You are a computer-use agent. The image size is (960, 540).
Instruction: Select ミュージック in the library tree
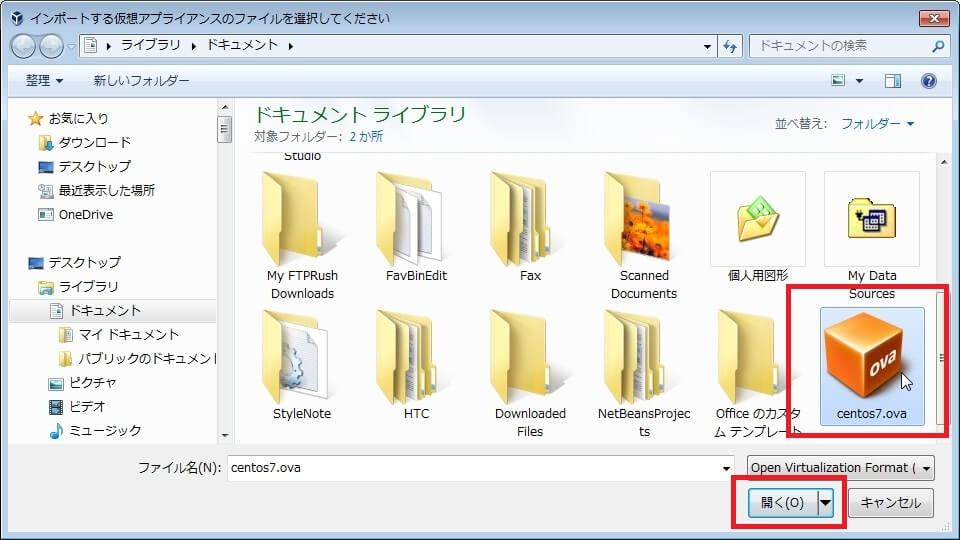(x=105, y=430)
